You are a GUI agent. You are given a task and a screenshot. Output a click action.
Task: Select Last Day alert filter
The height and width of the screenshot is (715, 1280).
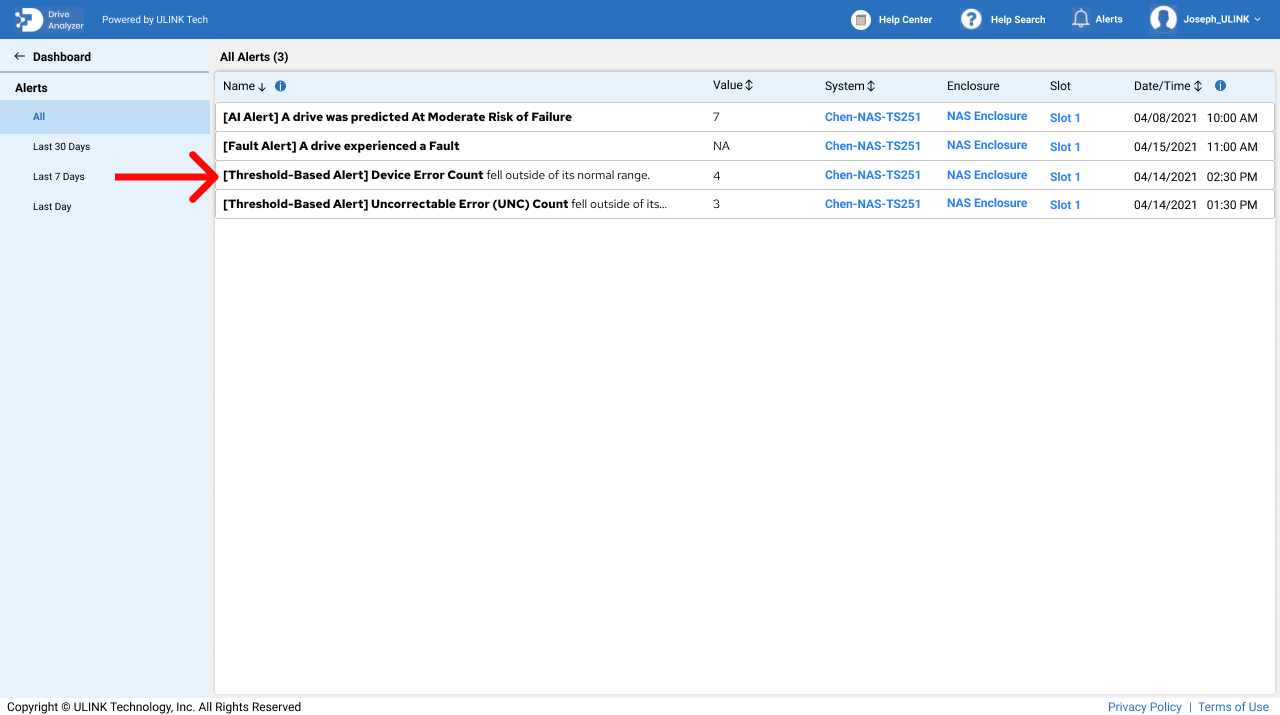tap(52, 207)
